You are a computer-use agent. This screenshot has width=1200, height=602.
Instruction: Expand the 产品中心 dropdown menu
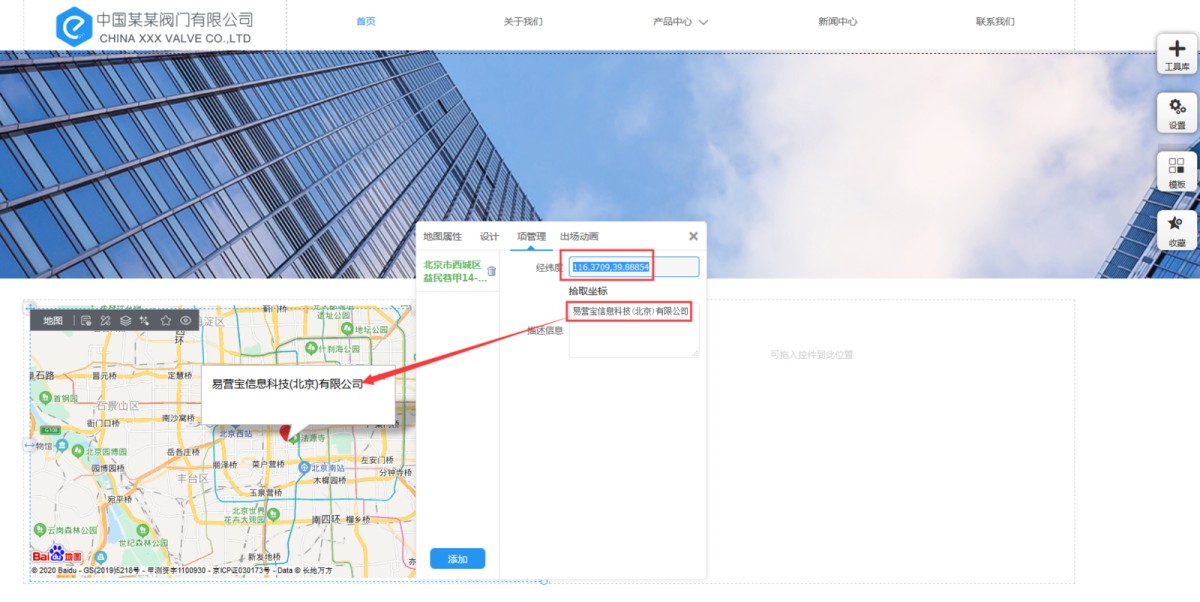coord(680,22)
